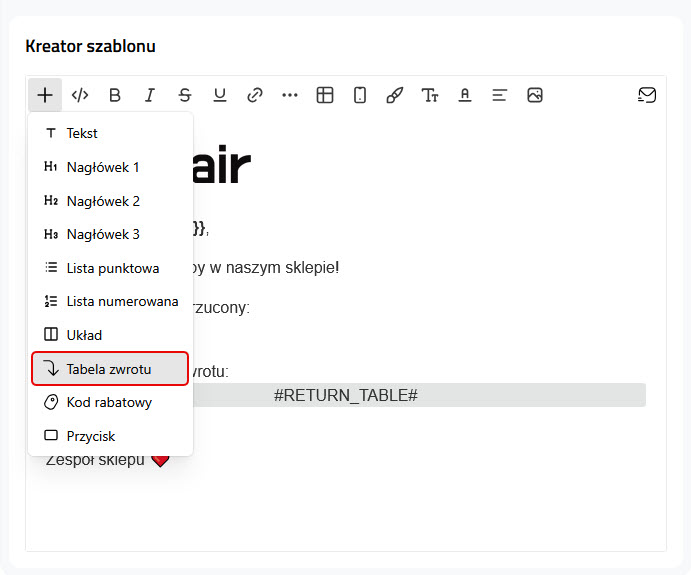Viewport: 691px width, 575px height.
Task: Click the plus add-block button
Action: 45,95
